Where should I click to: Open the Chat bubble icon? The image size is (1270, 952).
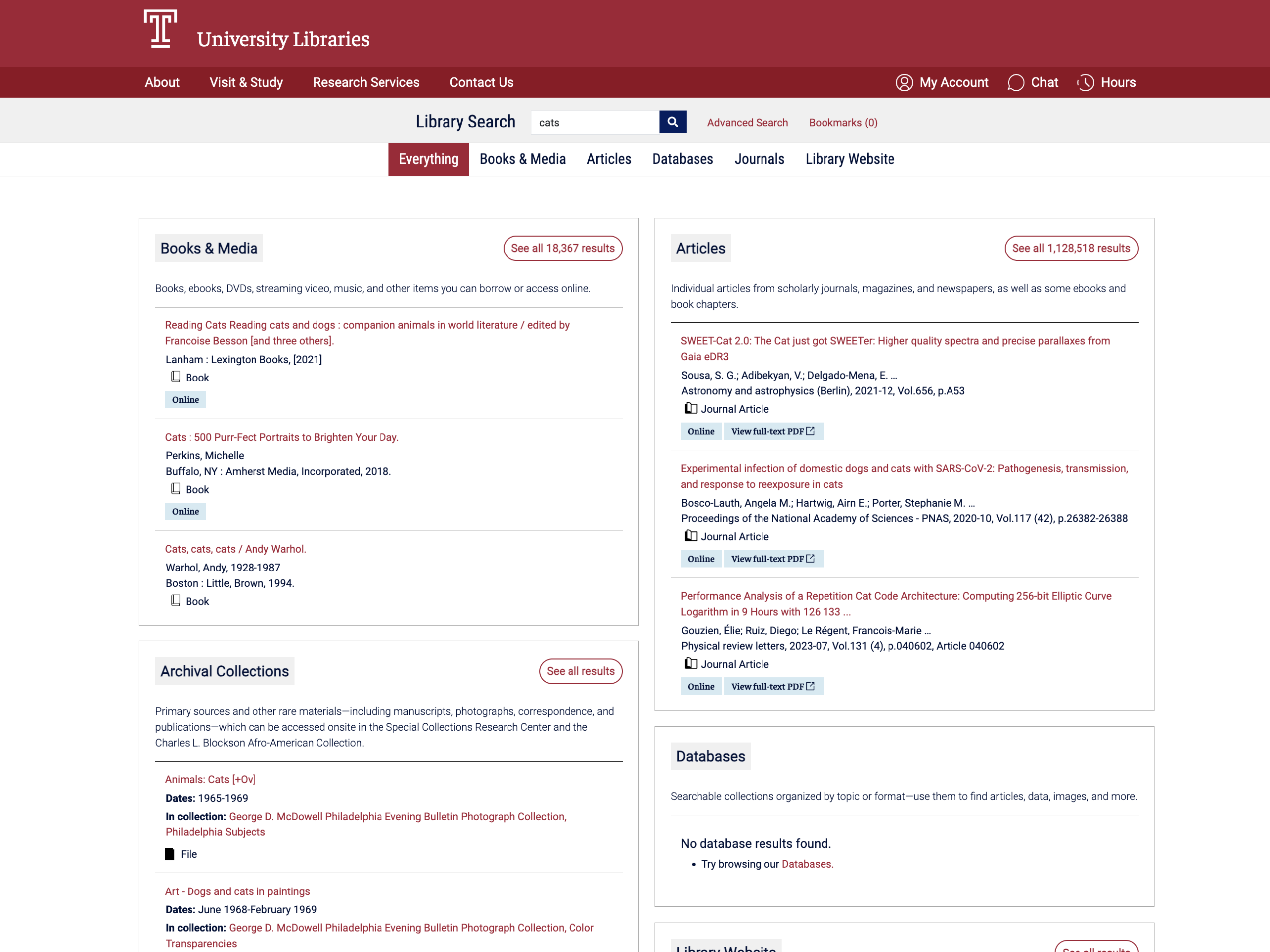tap(1015, 83)
